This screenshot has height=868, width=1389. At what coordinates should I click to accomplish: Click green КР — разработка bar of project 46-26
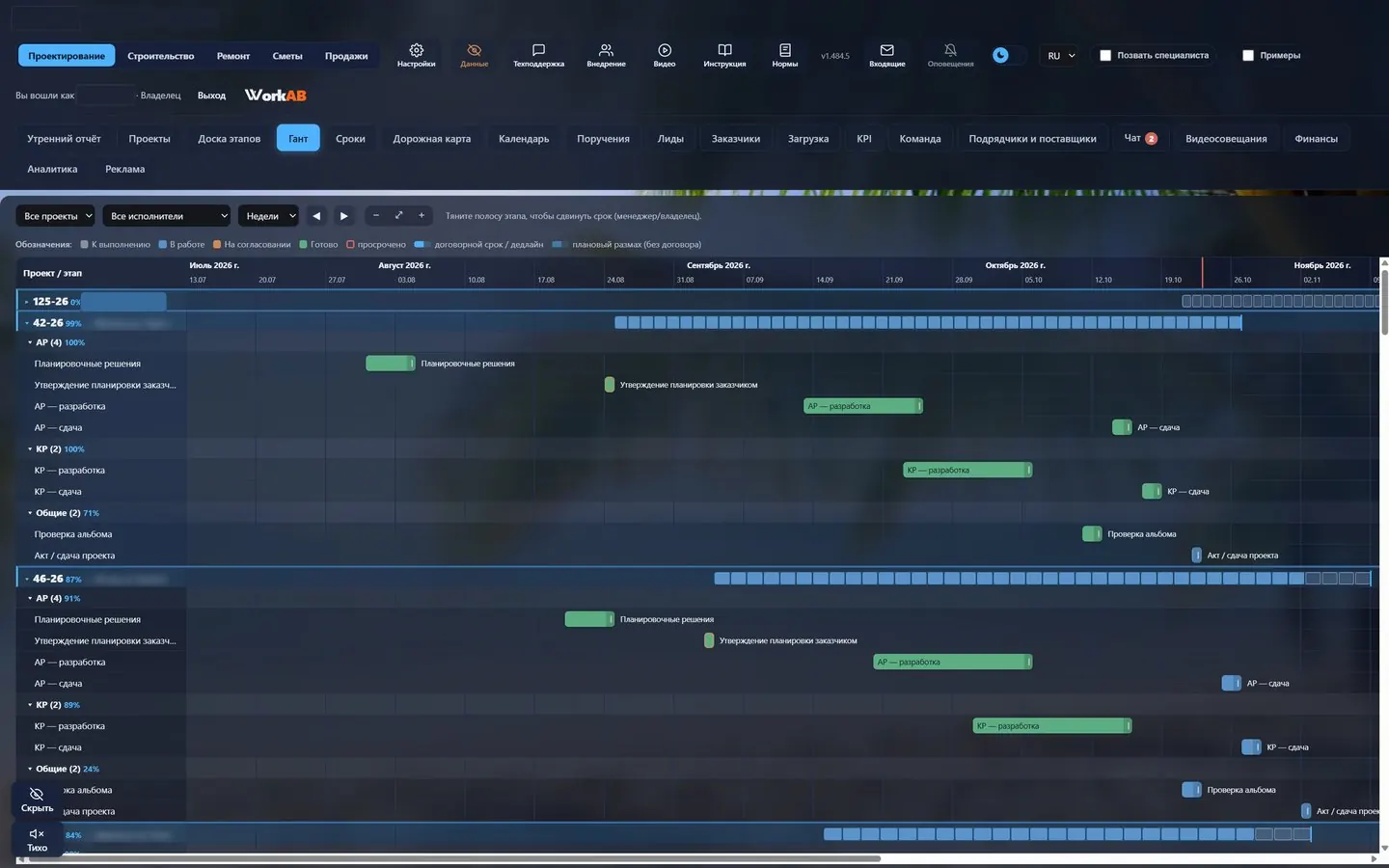(x=1051, y=726)
